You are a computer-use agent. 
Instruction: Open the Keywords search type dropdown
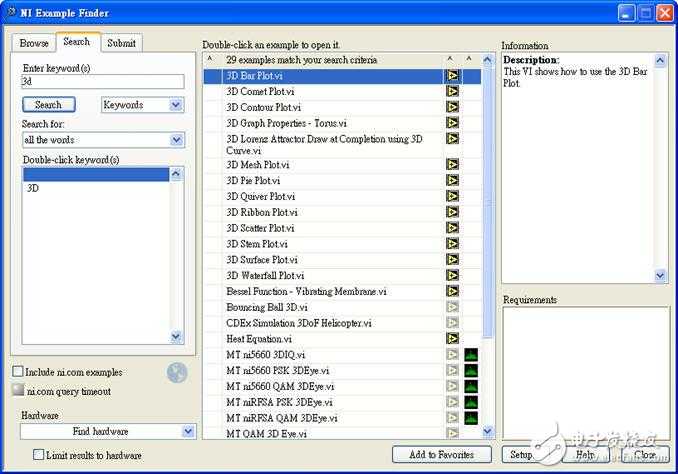click(176, 105)
